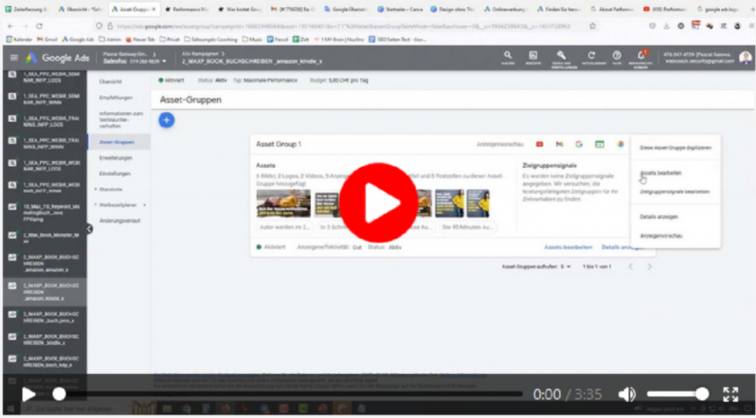Open the Google Search ad preview icon
Screen dimensions: 756x418
coord(579,144)
